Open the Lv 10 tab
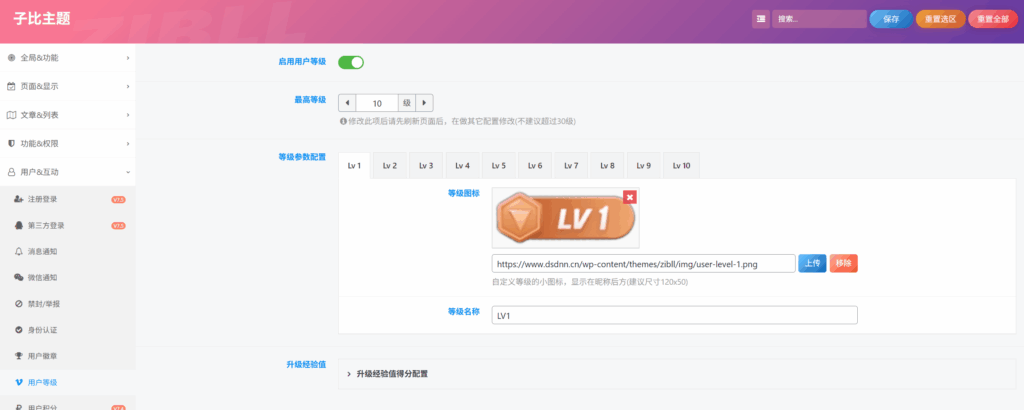This screenshot has height=410, width=1024. pyautogui.click(x=681, y=166)
